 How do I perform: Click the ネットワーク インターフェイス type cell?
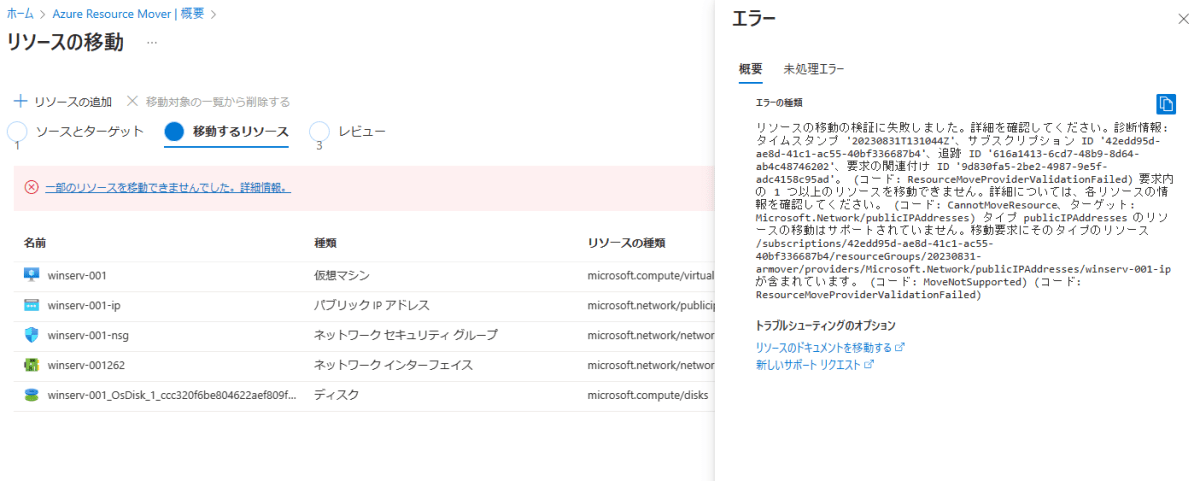tap(393, 365)
